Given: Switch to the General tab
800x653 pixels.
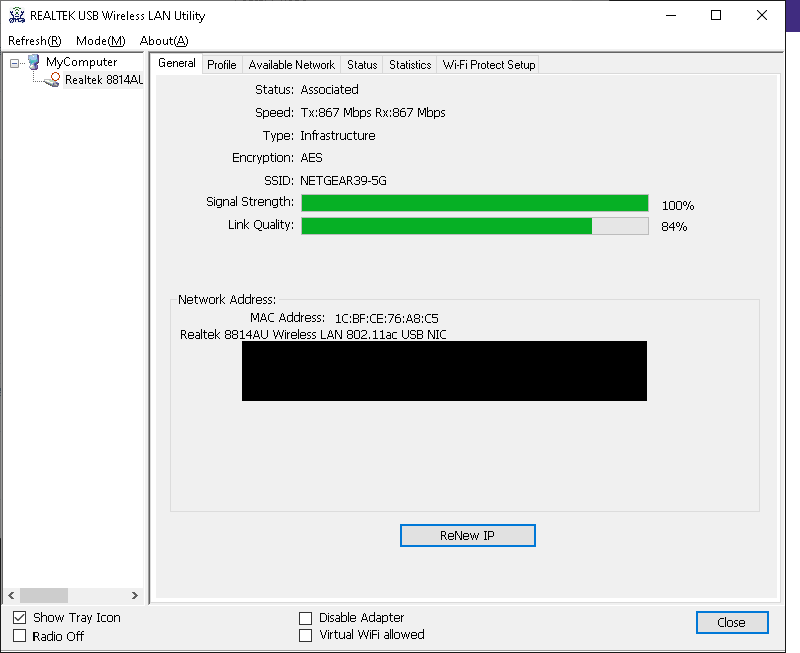Looking at the screenshot, I should [x=177, y=63].
